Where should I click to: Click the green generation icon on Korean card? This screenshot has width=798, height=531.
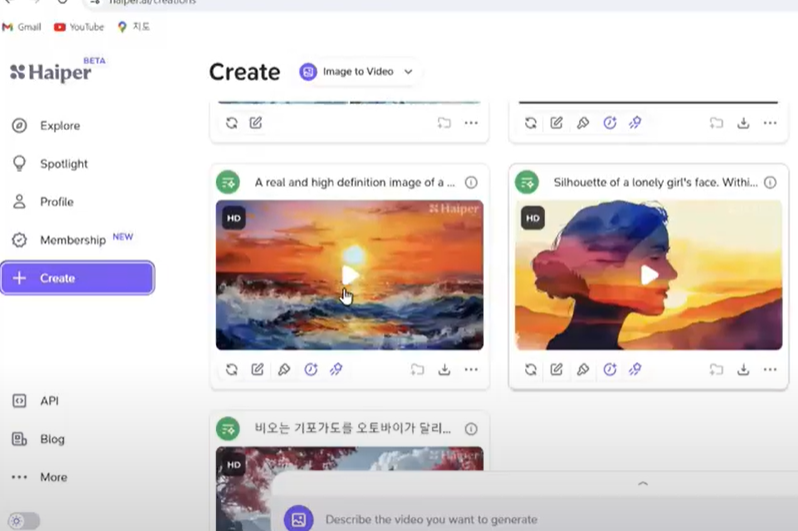[228, 429]
